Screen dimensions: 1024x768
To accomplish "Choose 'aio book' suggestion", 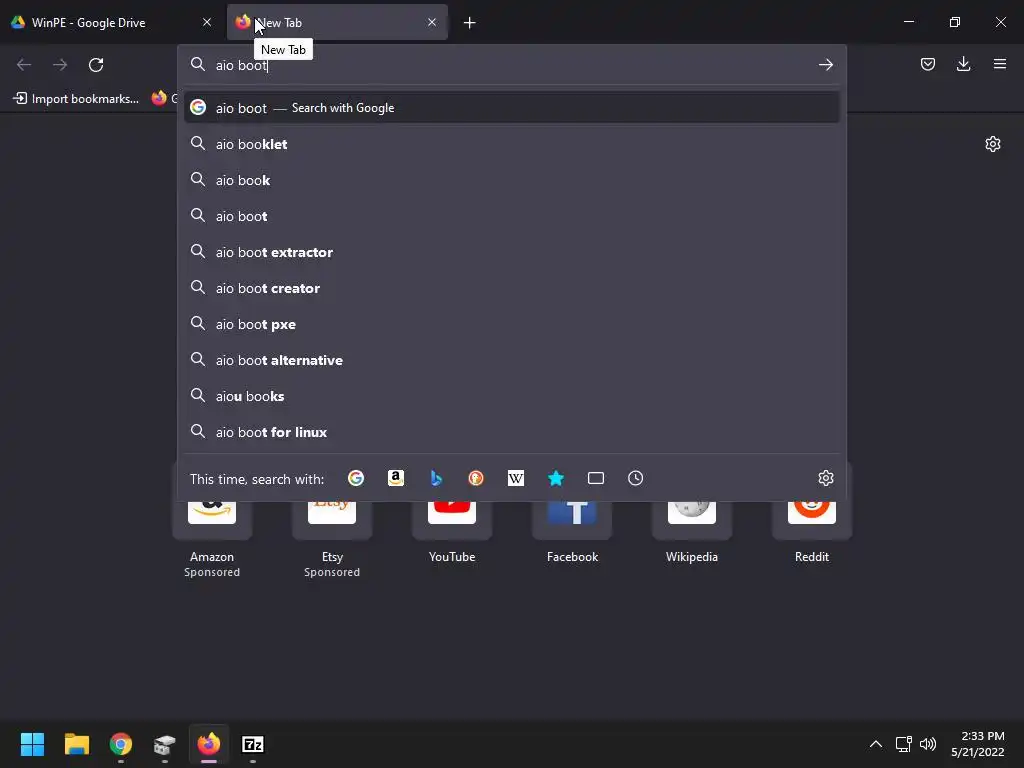I will (511, 180).
